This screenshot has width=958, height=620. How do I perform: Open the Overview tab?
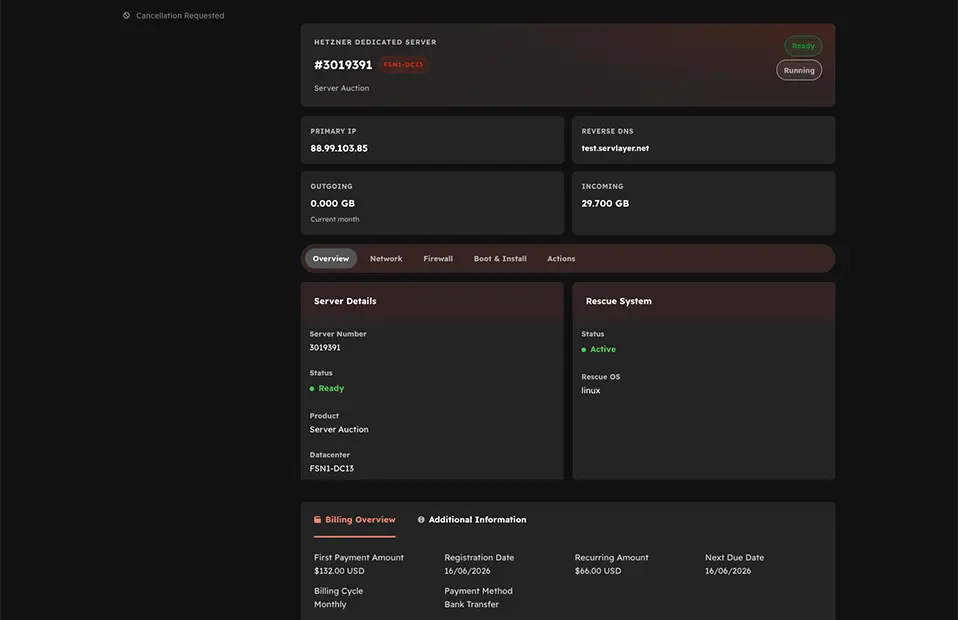point(331,258)
